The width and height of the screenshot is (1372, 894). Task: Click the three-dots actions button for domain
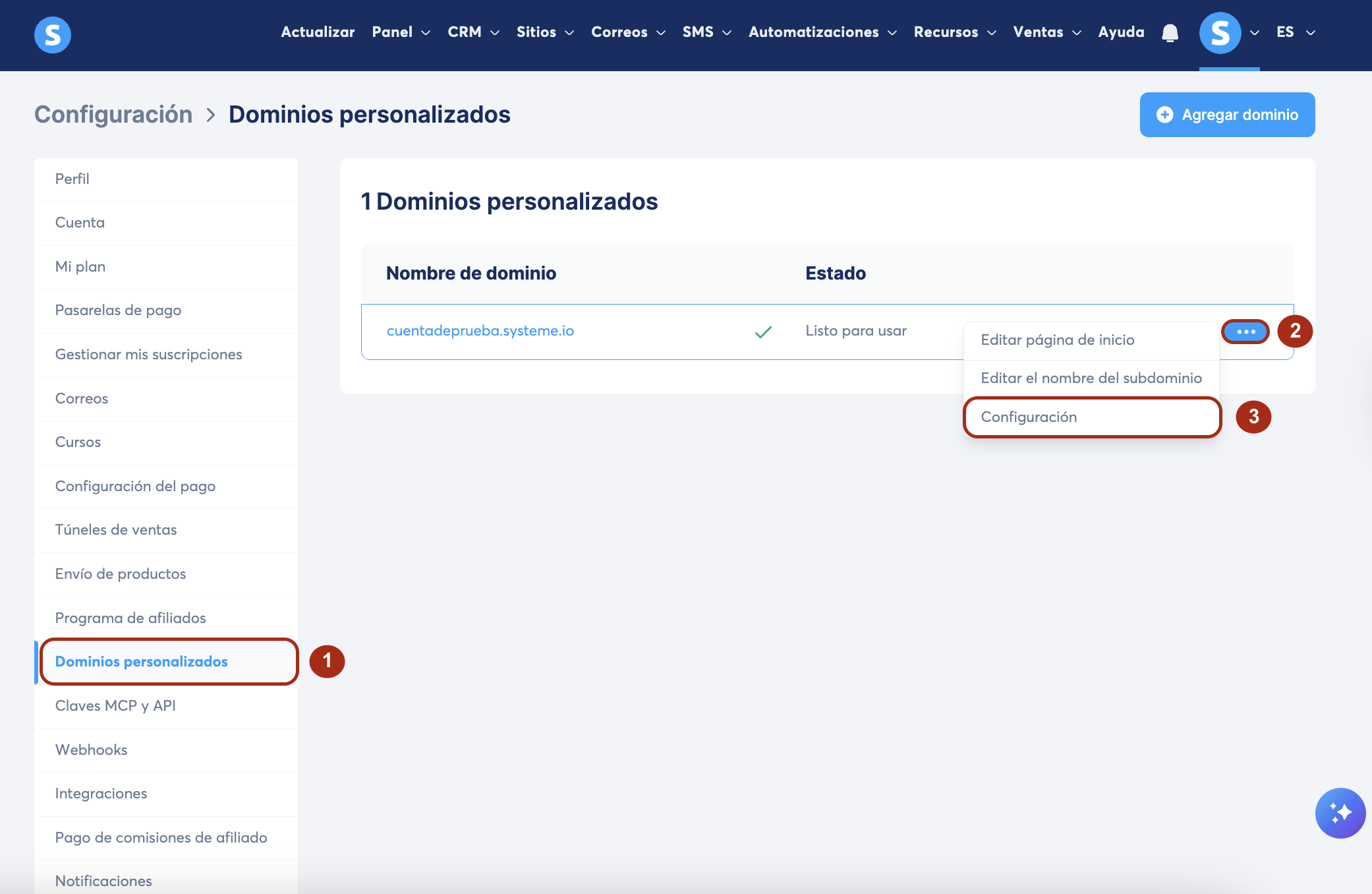click(1245, 332)
